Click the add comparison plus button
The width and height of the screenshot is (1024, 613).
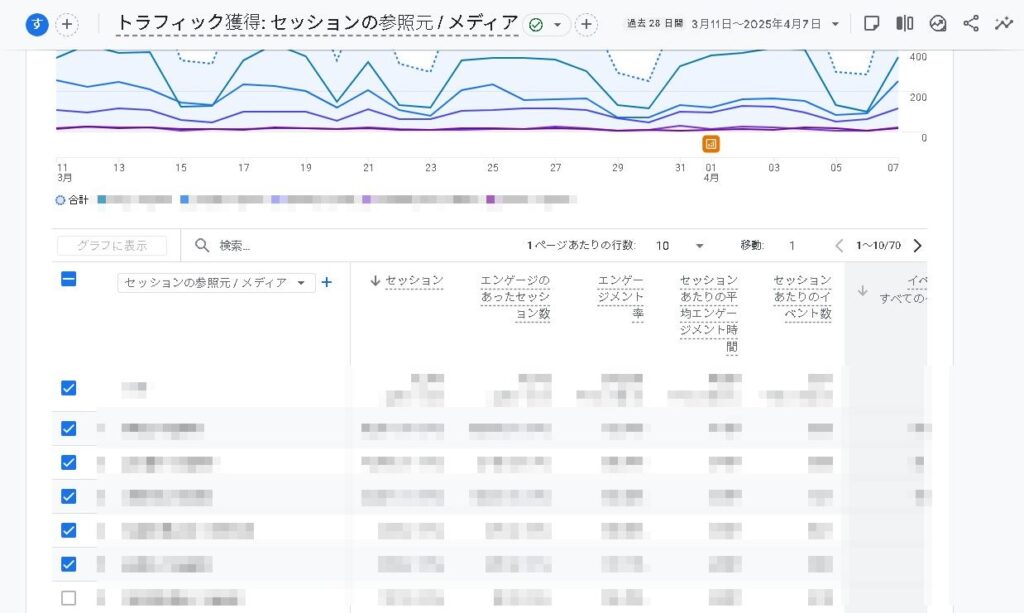66,24
